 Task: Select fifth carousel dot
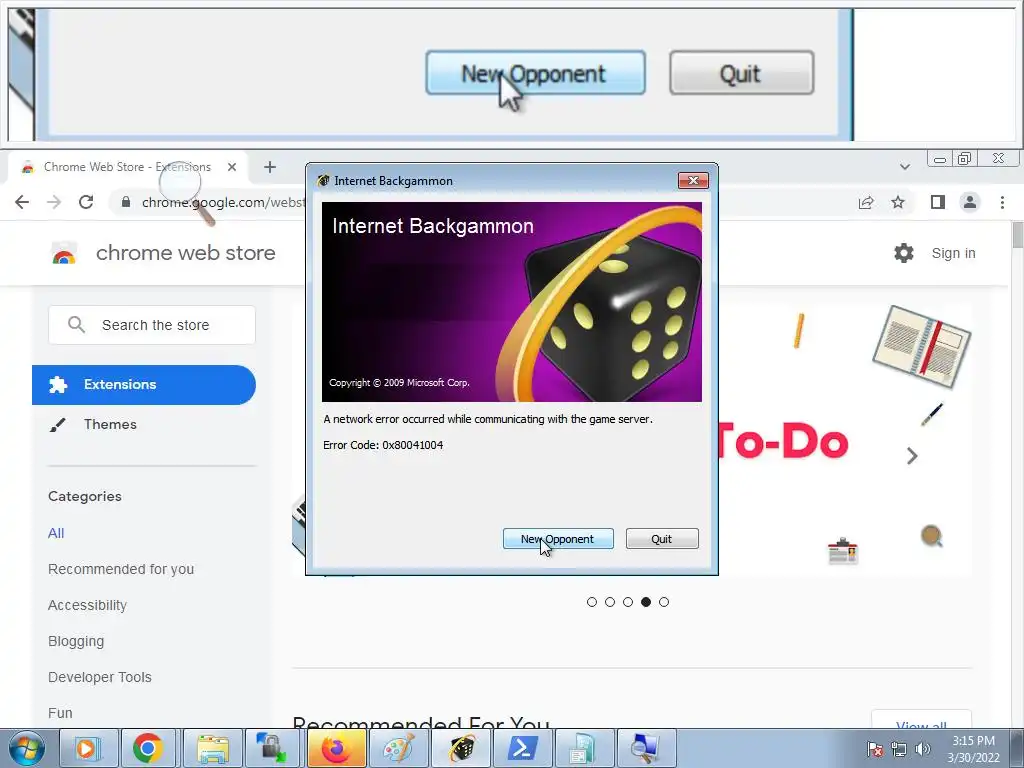[x=664, y=602]
